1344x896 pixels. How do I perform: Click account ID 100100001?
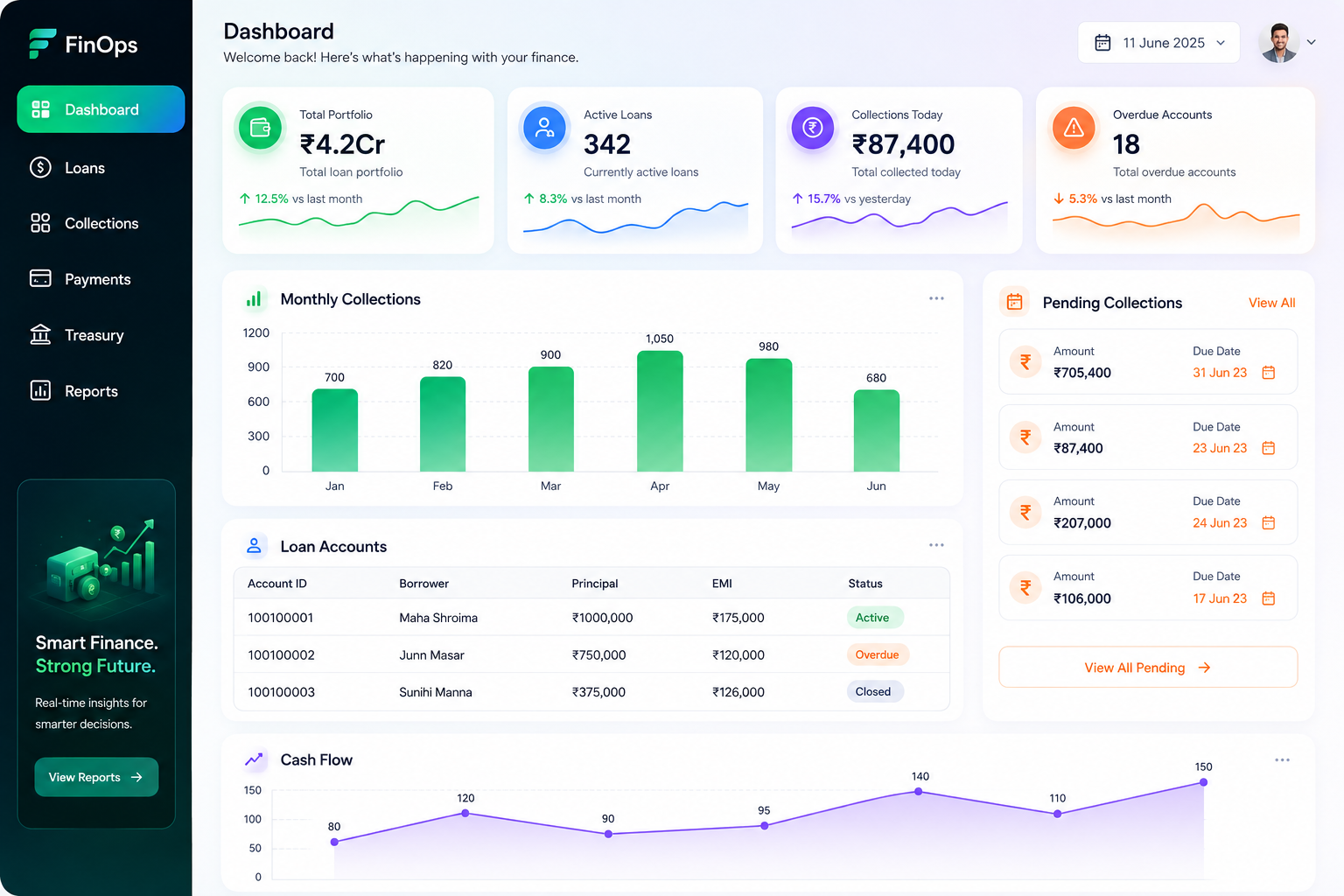(280, 618)
